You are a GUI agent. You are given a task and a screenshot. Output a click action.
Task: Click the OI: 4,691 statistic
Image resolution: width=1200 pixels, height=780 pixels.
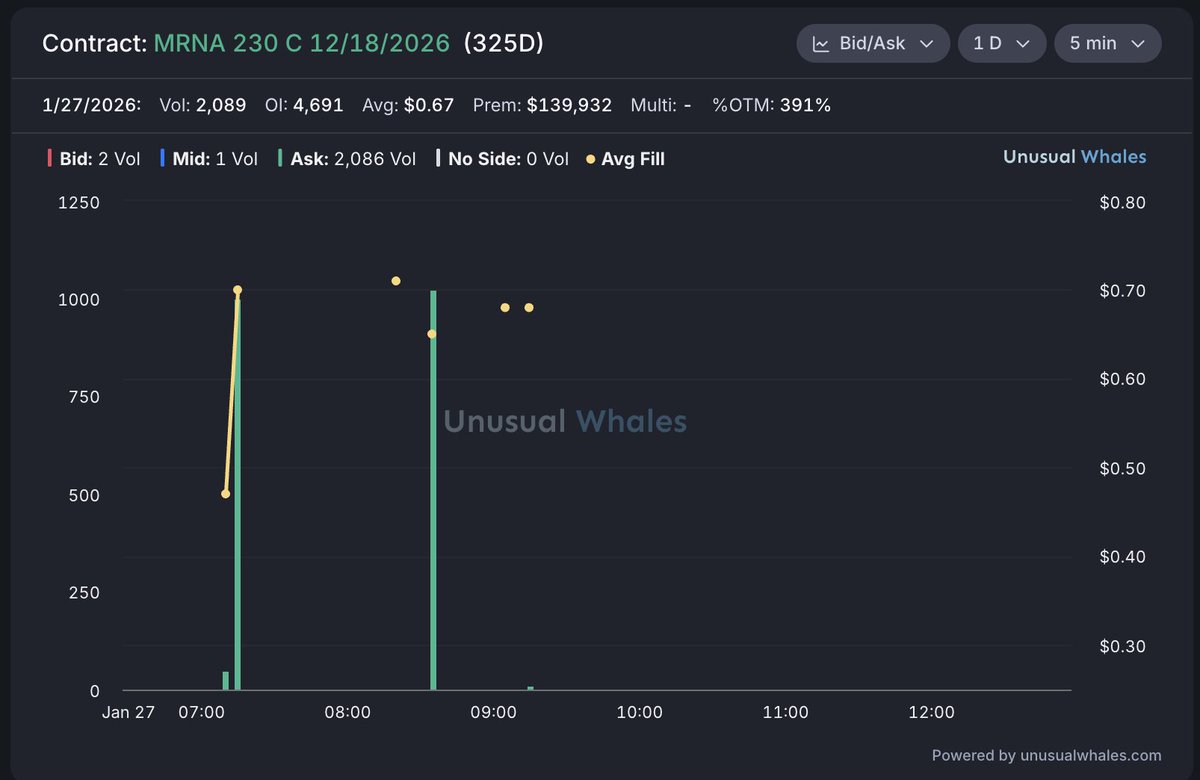point(304,105)
